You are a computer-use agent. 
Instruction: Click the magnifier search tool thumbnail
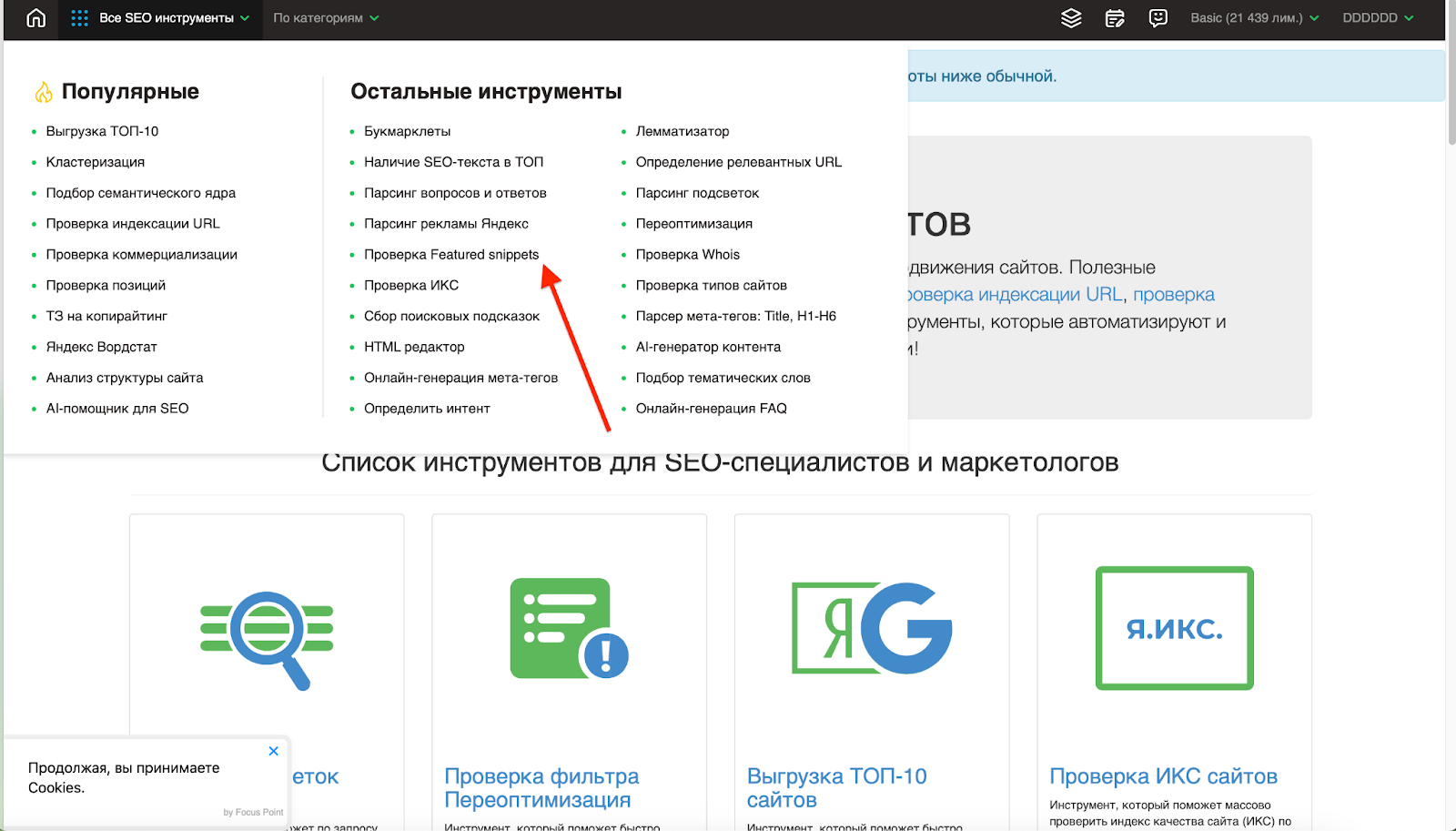(x=267, y=637)
